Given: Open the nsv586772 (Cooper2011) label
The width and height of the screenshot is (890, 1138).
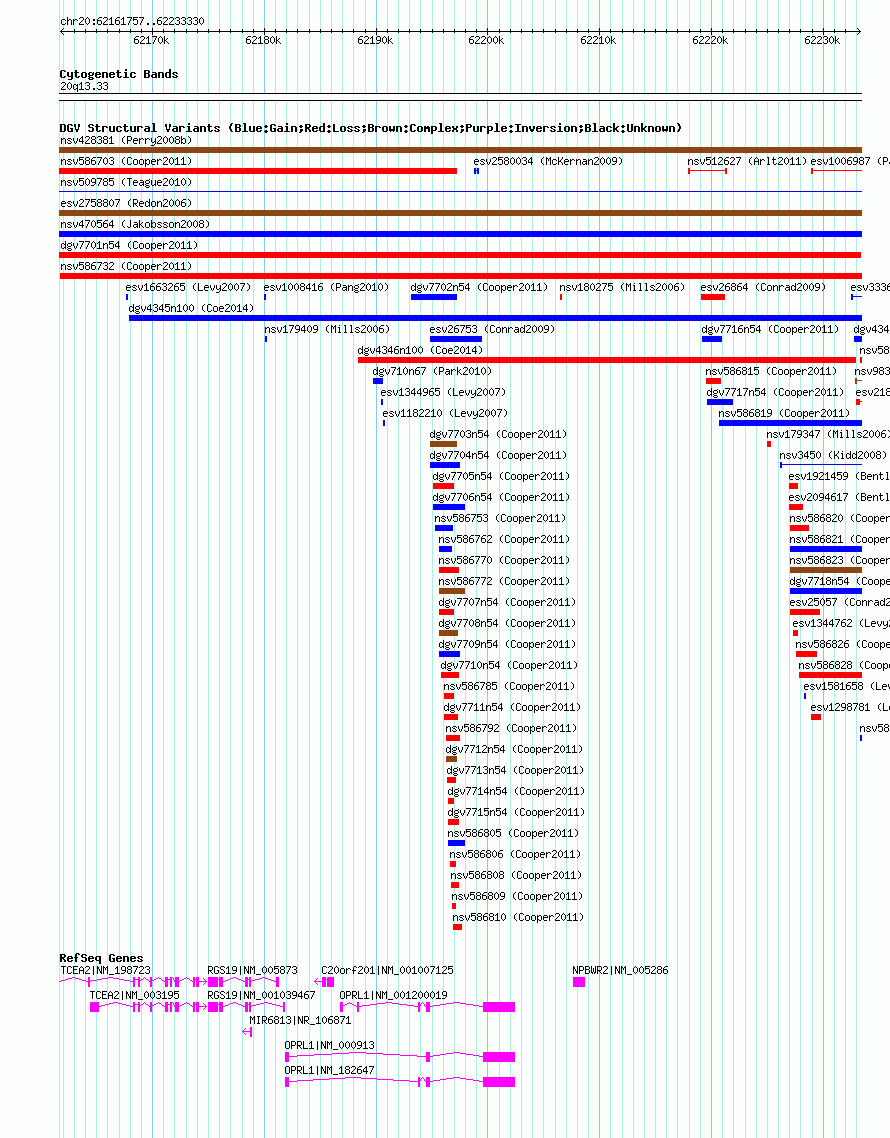Looking at the screenshot, I should [x=505, y=582].
